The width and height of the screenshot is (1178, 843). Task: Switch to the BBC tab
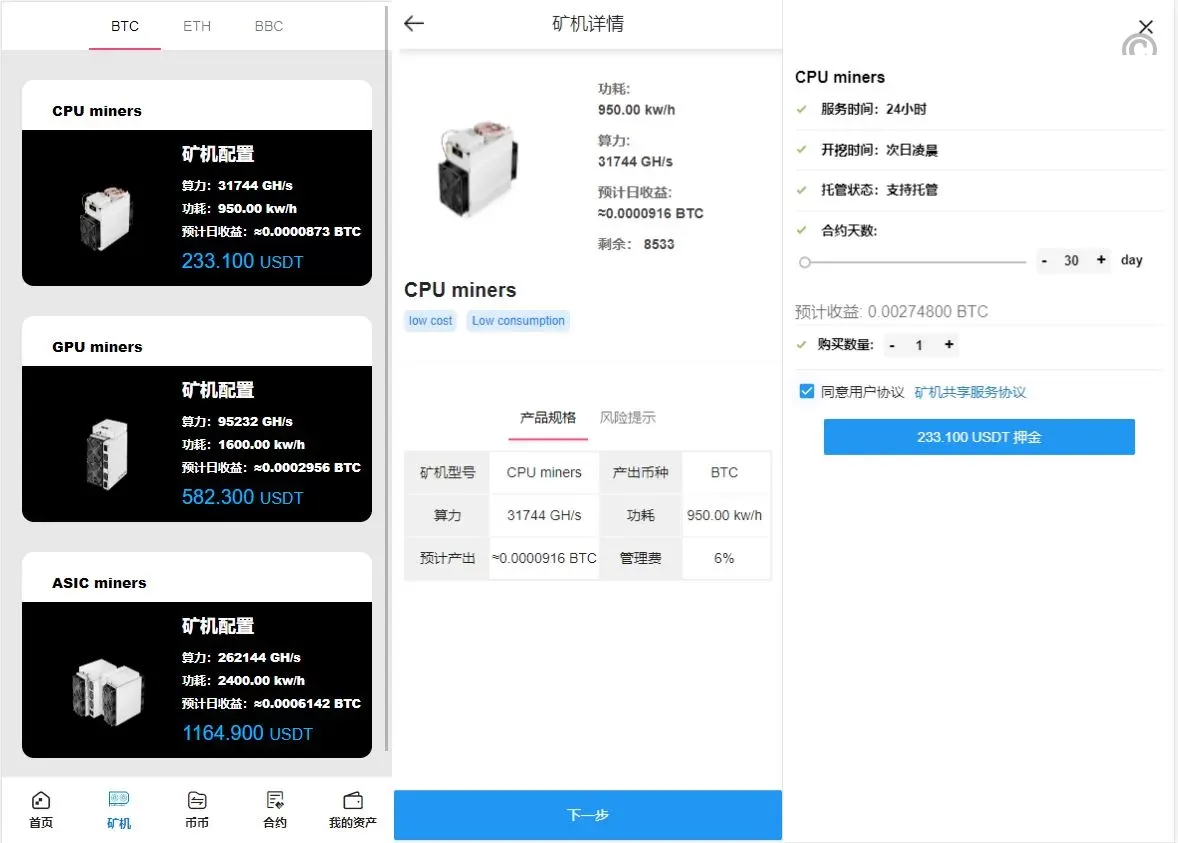[269, 26]
